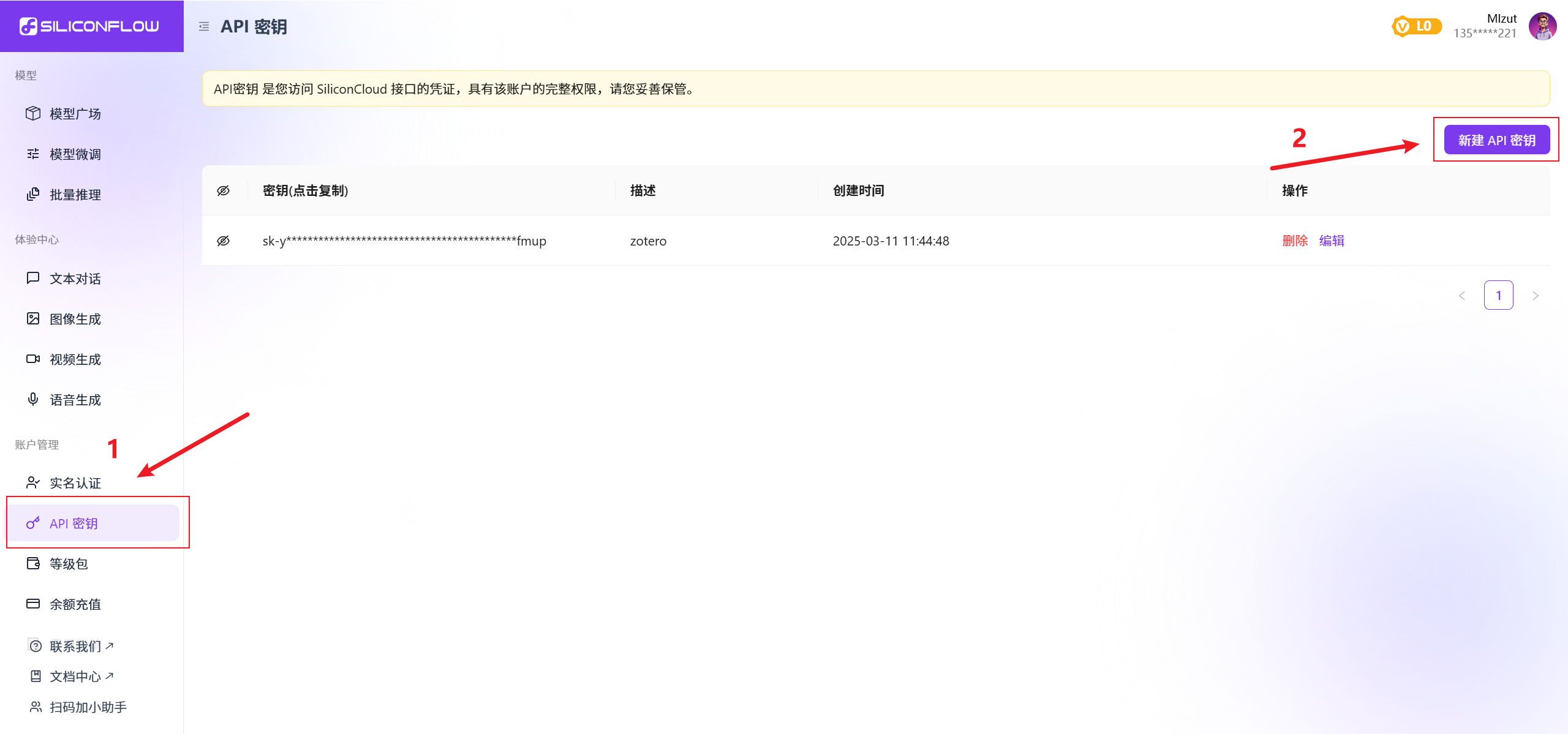Open the 模型微调 sliders icon
This screenshot has height=734, width=1568.
(x=33, y=154)
